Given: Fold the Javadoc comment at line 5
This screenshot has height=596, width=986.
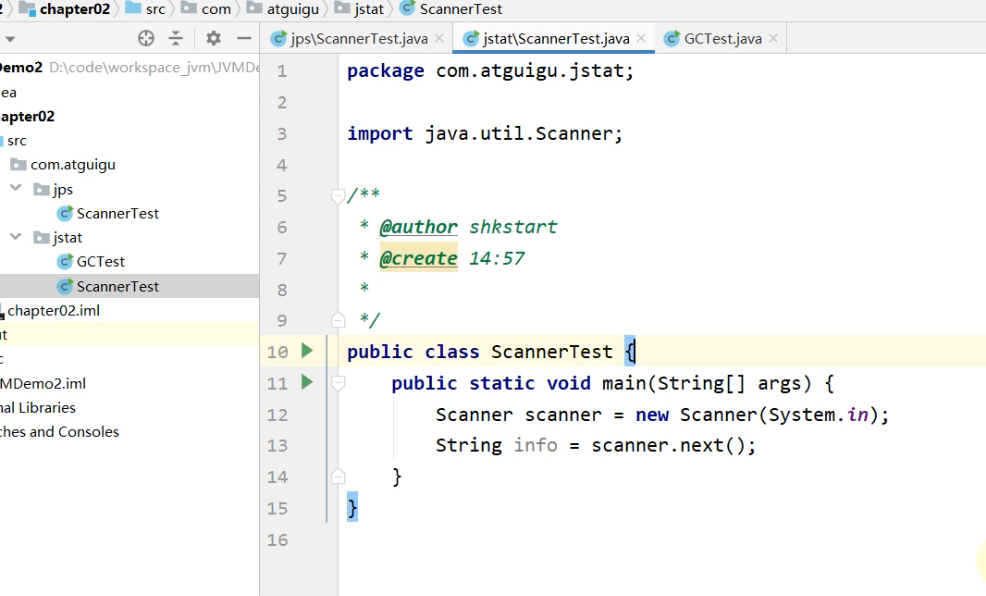Looking at the screenshot, I should pyautogui.click(x=338, y=196).
